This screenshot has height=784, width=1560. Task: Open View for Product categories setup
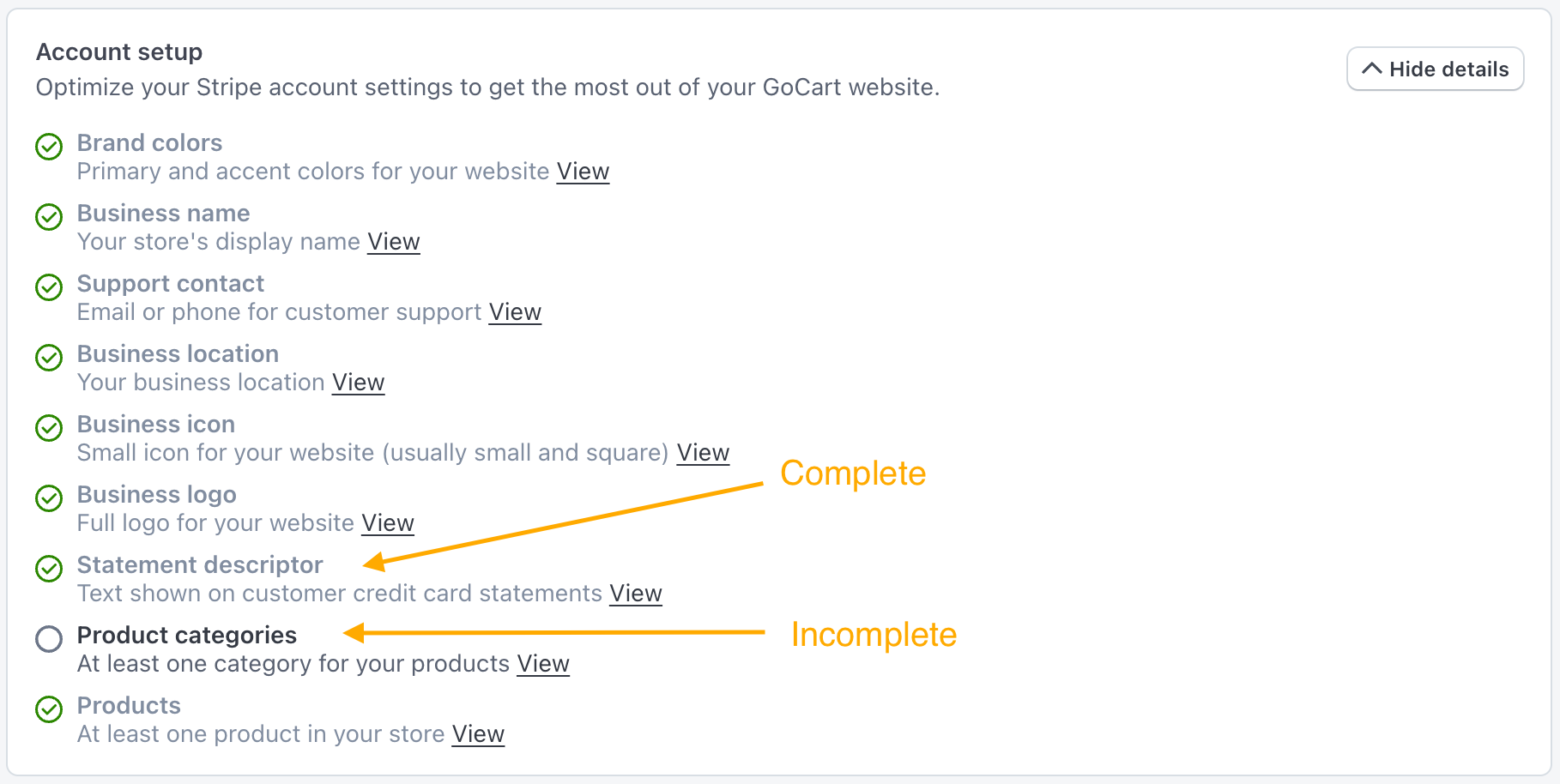click(x=542, y=663)
